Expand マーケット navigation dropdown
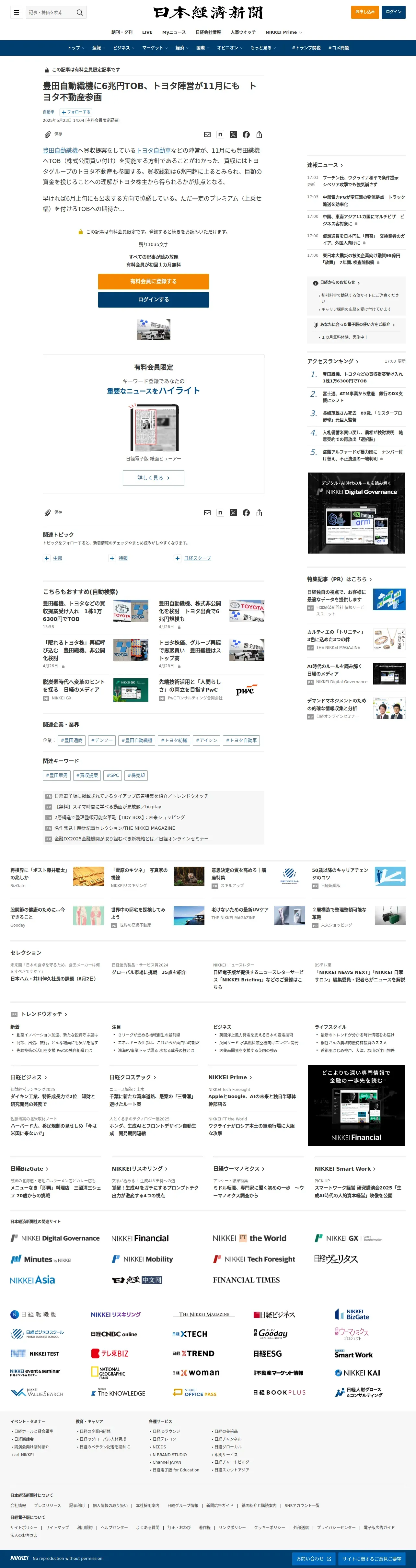Screen dimensions: 416x1568 pos(155,47)
